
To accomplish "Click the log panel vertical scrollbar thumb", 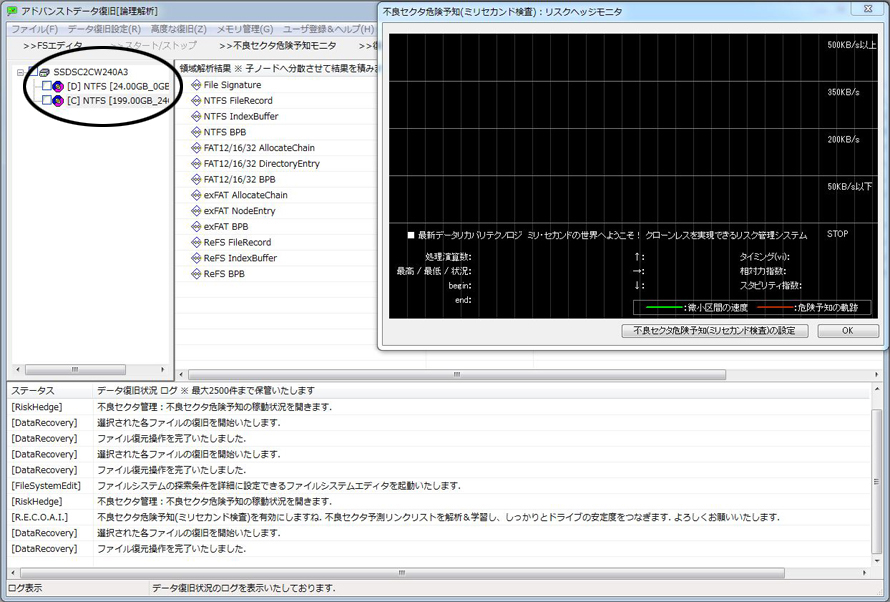I will pos(877,481).
